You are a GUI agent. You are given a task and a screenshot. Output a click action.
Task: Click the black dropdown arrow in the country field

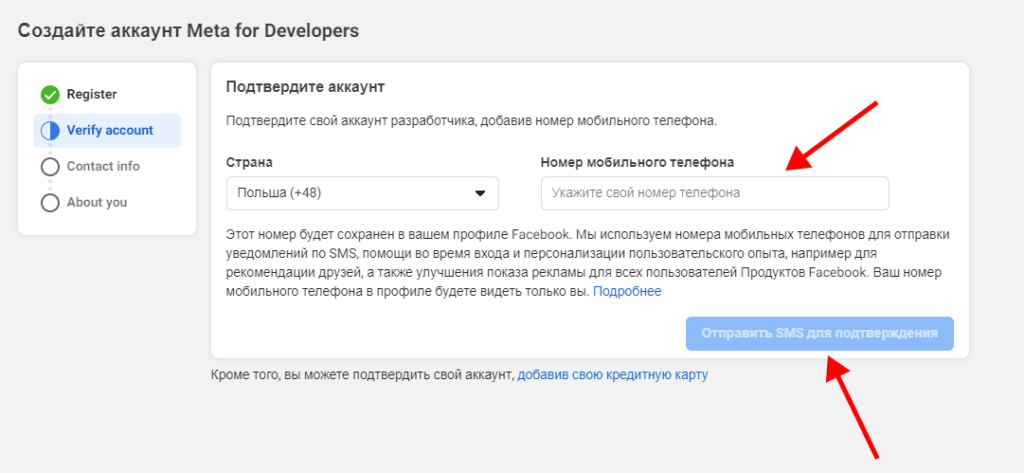tap(479, 193)
